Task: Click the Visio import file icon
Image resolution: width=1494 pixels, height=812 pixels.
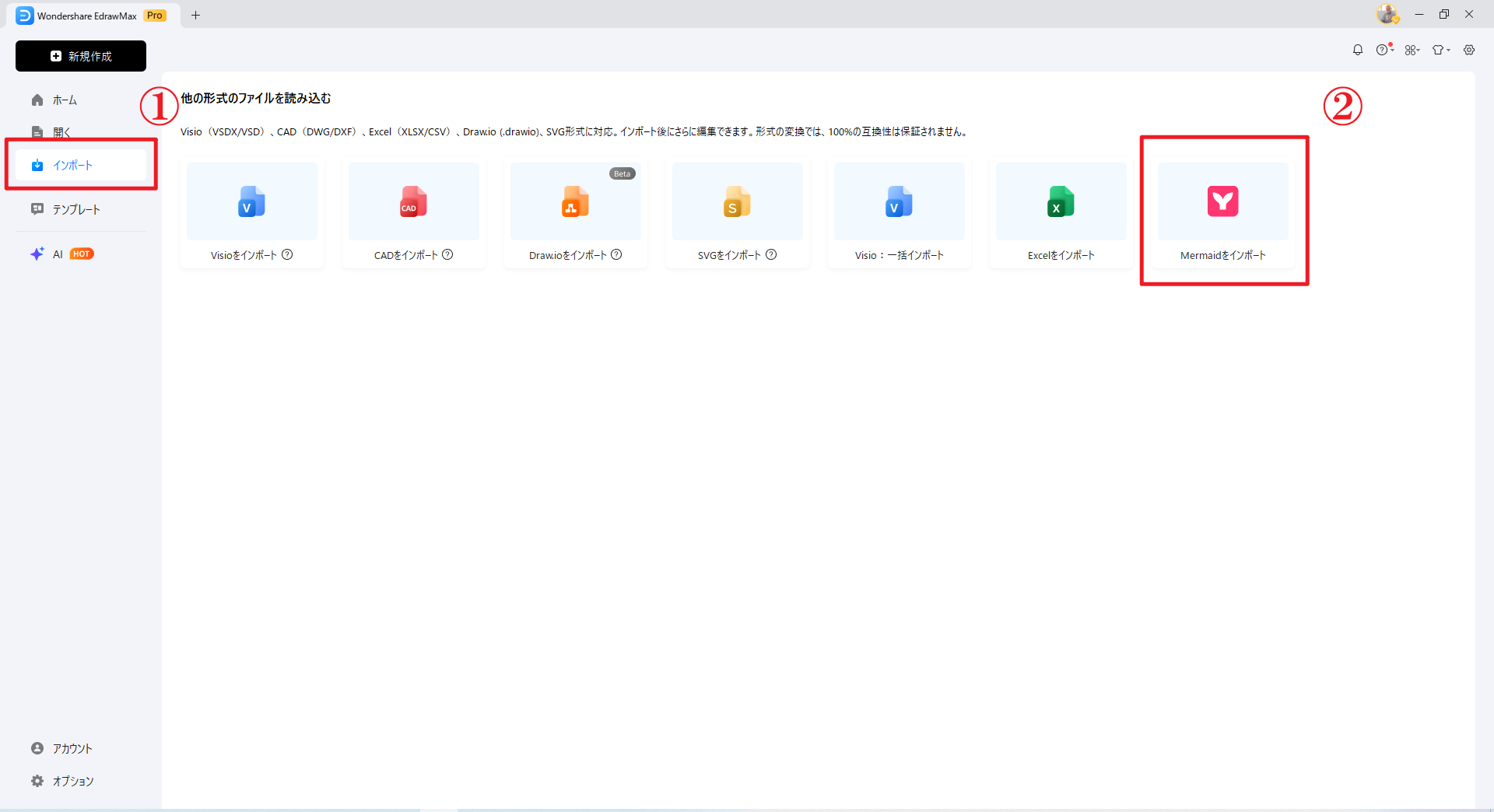Action: coord(251,201)
